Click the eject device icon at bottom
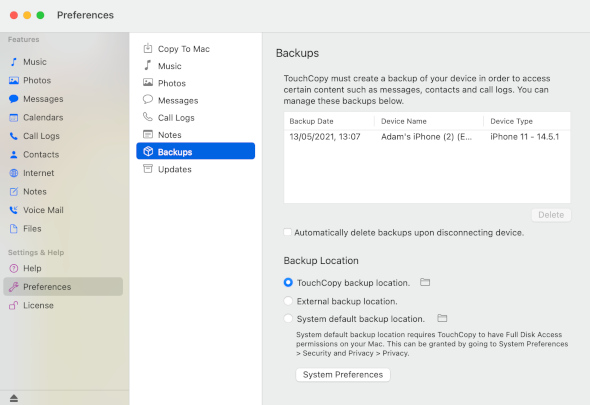This screenshot has width=590, height=405. (x=14, y=398)
